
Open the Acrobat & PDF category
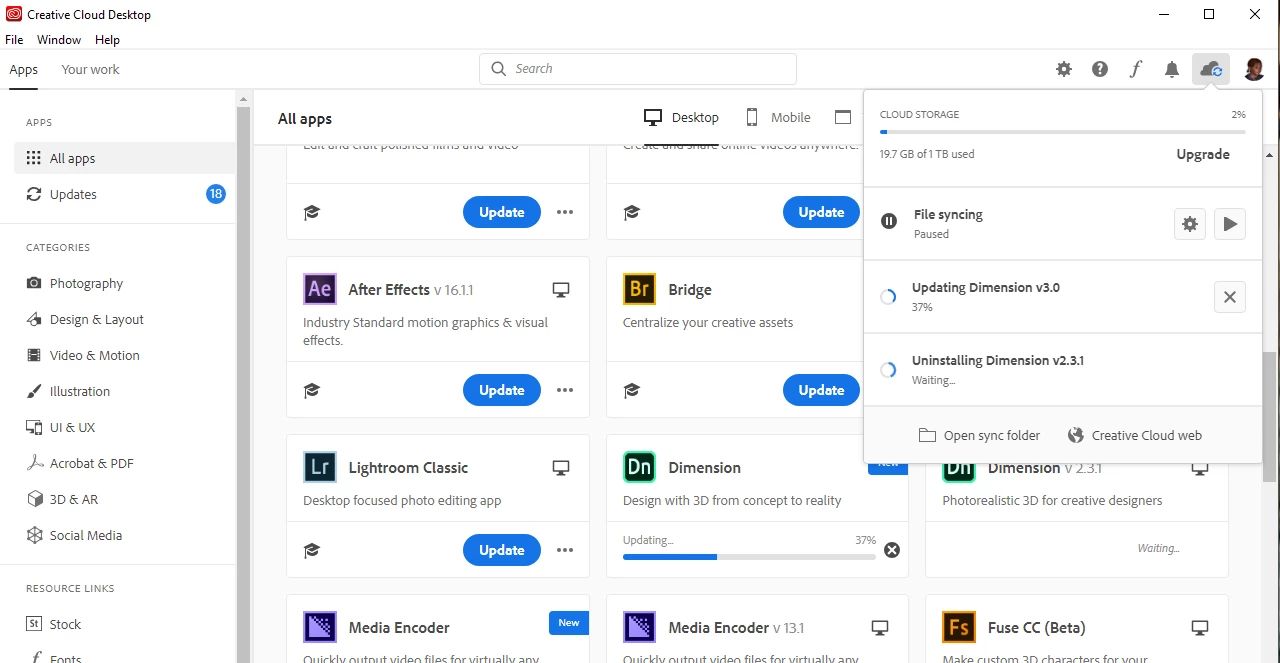click(x=79, y=463)
